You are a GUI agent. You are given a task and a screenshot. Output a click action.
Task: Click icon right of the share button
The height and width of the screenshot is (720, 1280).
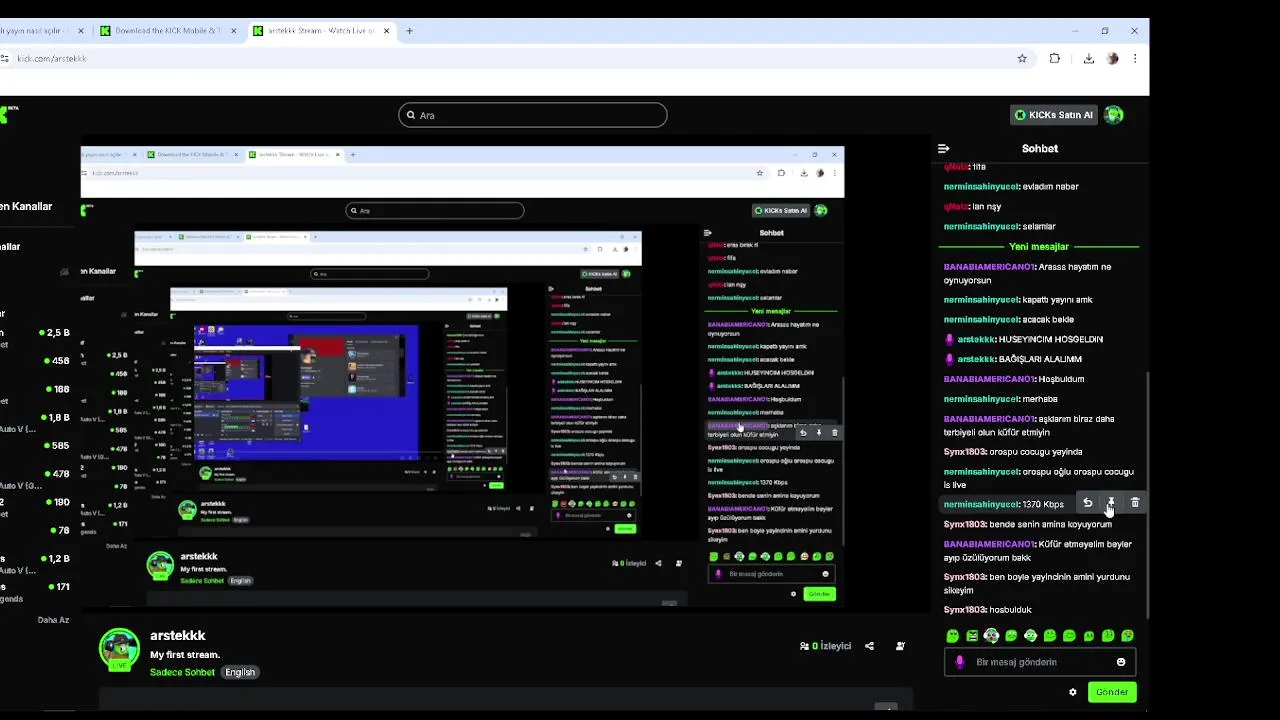(900, 646)
